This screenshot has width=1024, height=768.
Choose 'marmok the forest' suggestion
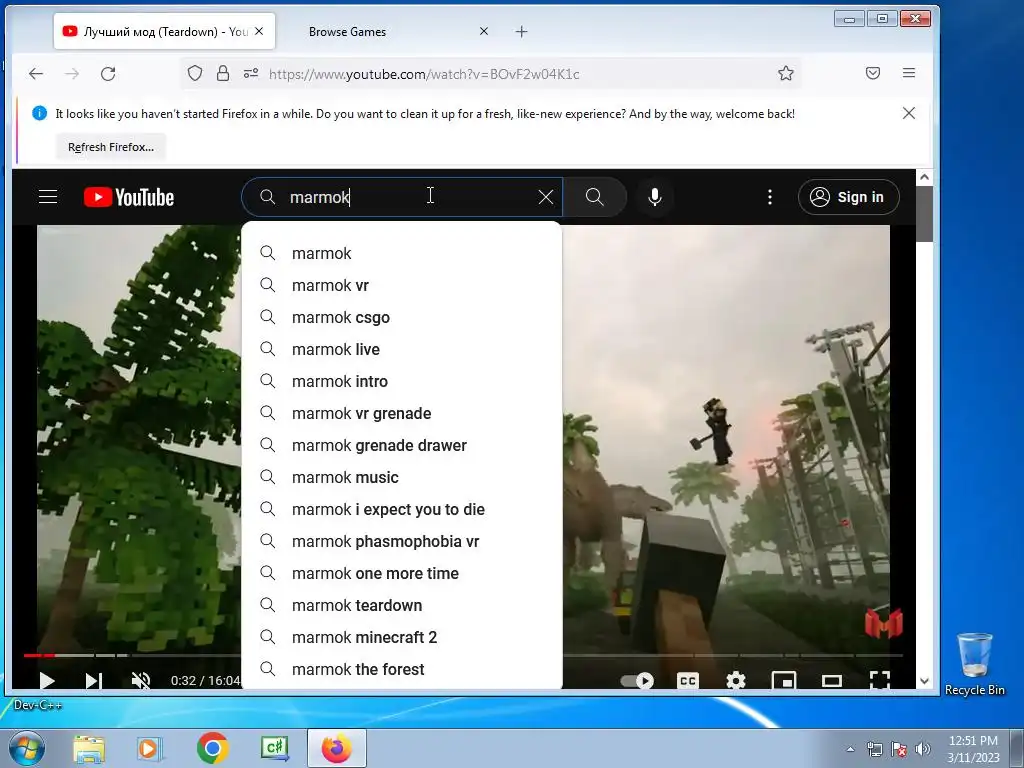point(402,669)
